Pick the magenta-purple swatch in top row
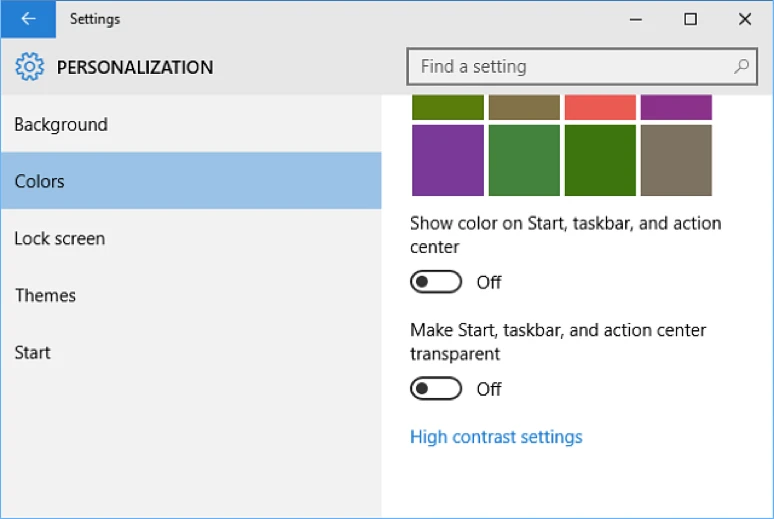Image resolution: width=774 pixels, height=519 pixels. click(676, 107)
